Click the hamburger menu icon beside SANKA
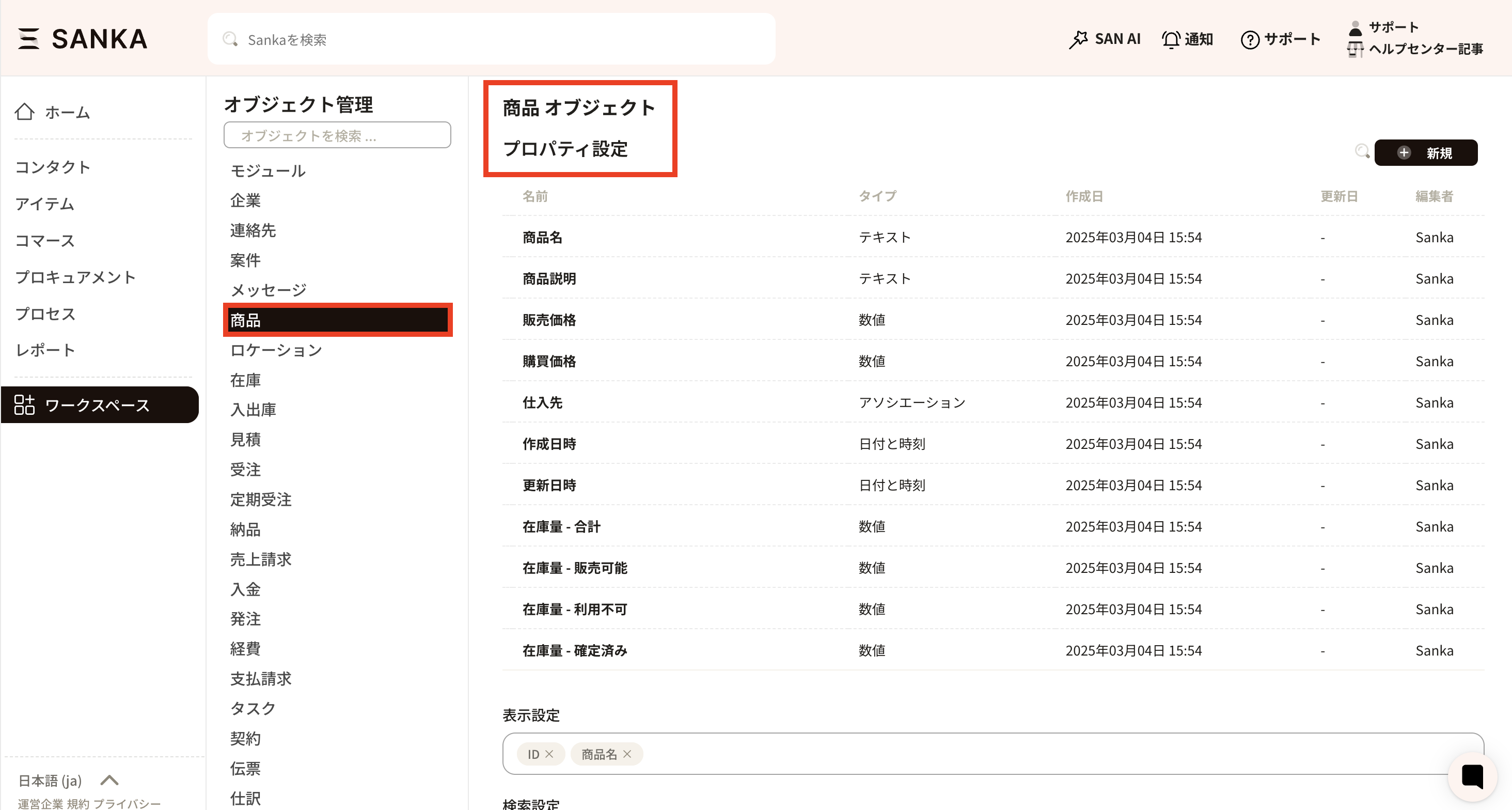The width and height of the screenshot is (1512, 810). [x=28, y=39]
